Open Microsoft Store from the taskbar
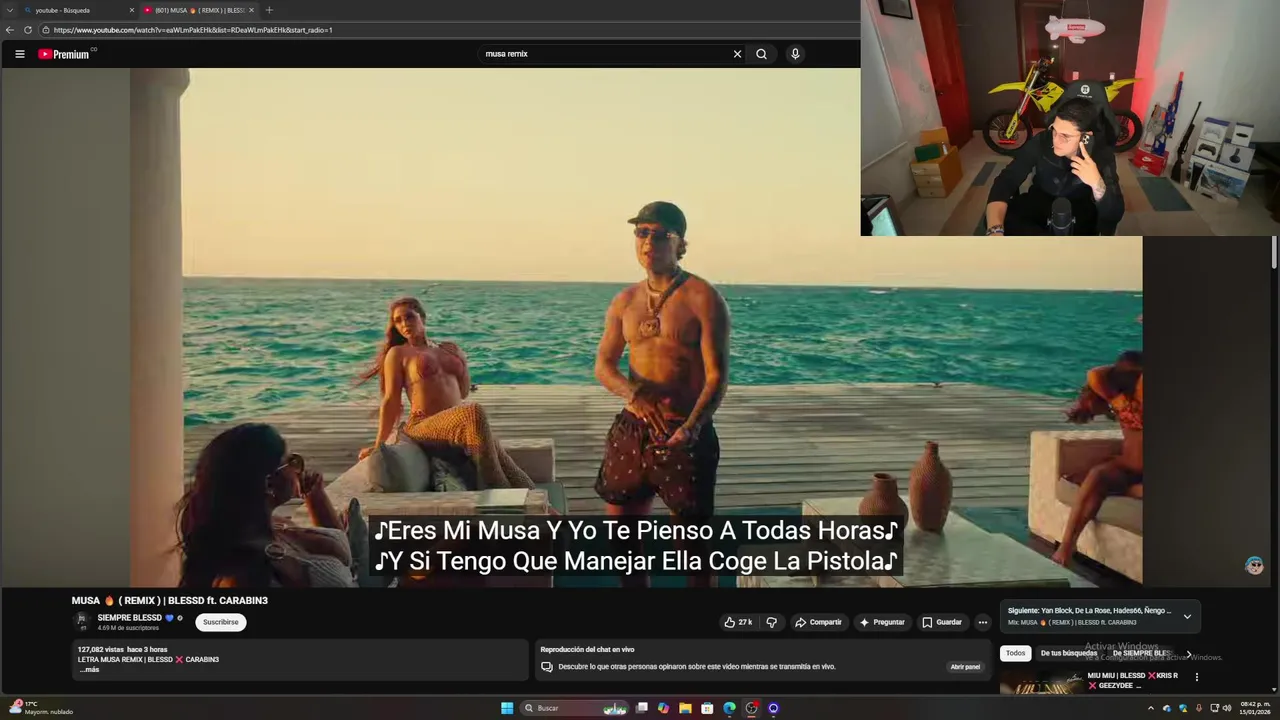 [x=707, y=708]
